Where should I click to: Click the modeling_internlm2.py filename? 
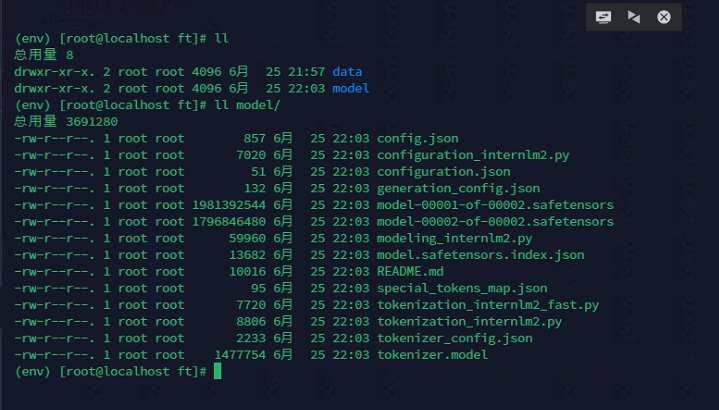[454, 238]
